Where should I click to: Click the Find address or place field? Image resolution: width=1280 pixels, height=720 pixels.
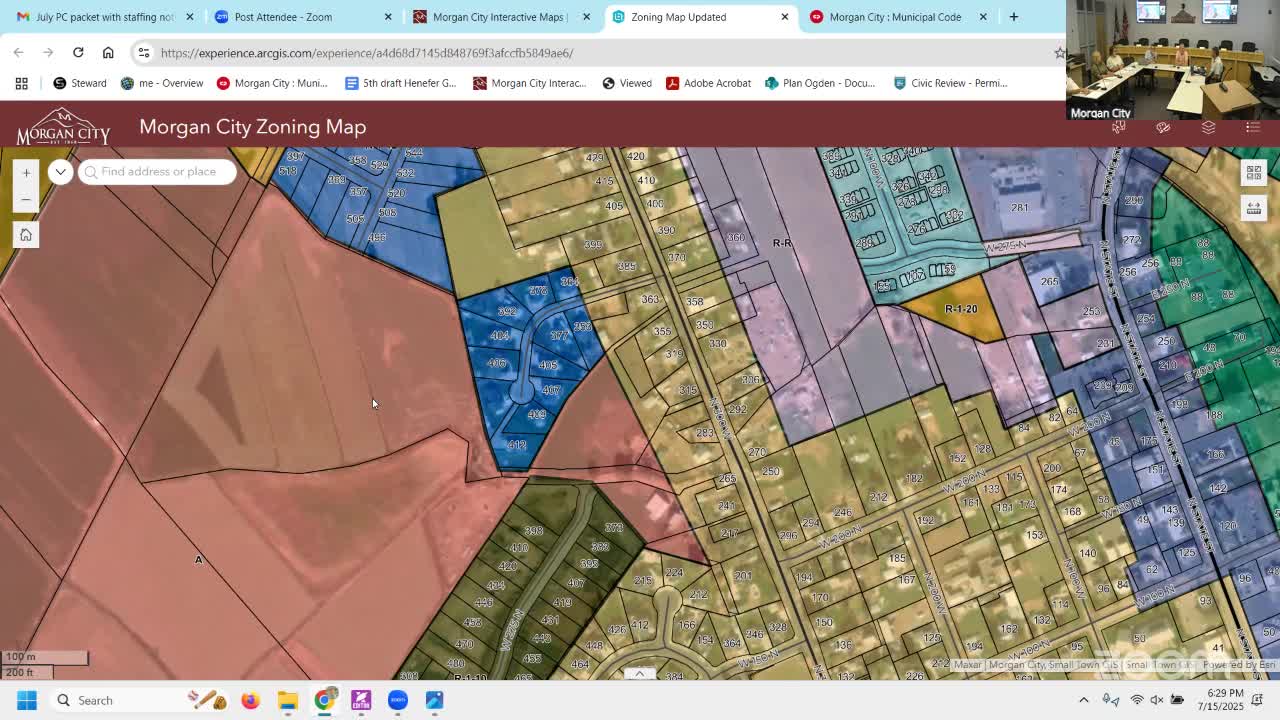pos(158,172)
